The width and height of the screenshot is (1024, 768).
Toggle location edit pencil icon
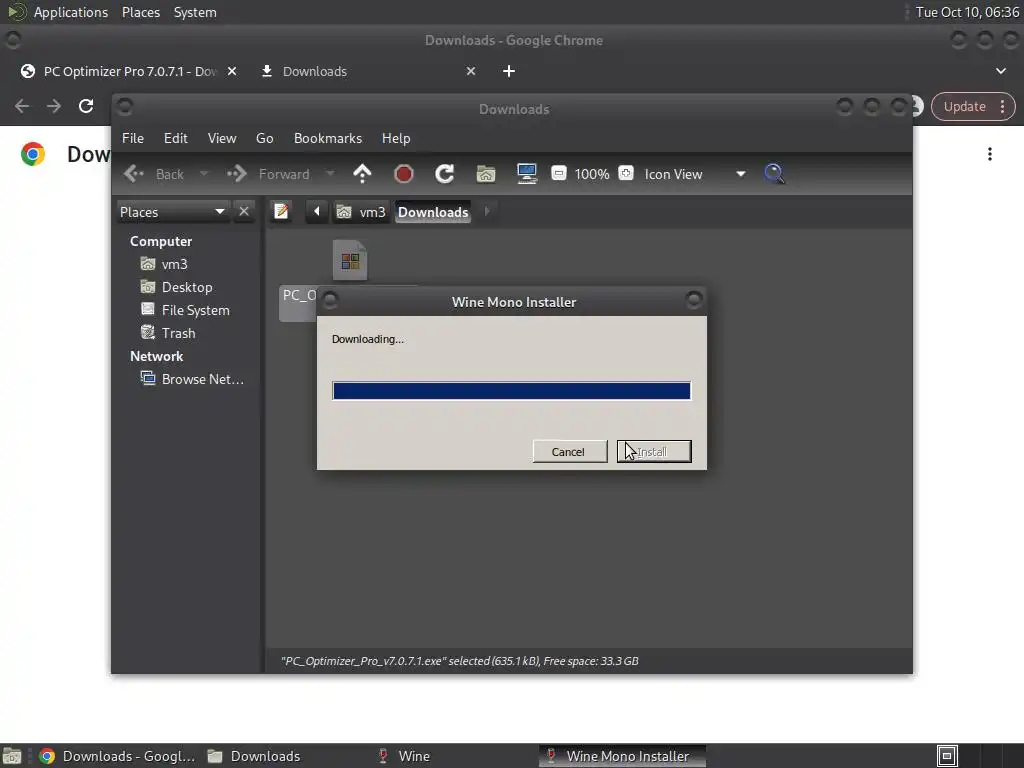(281, 212)
